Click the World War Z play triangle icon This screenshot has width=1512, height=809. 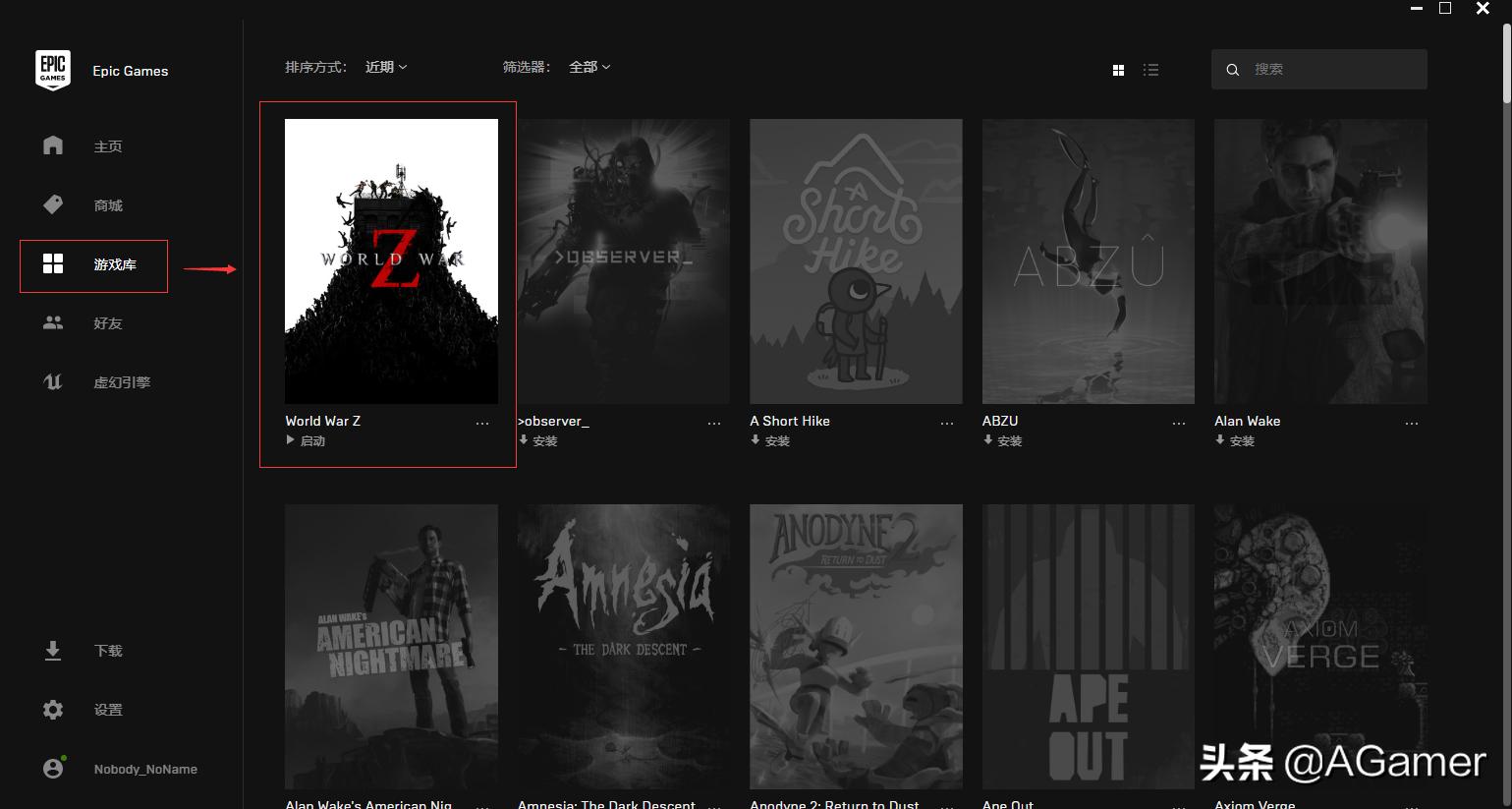point(291,440)
